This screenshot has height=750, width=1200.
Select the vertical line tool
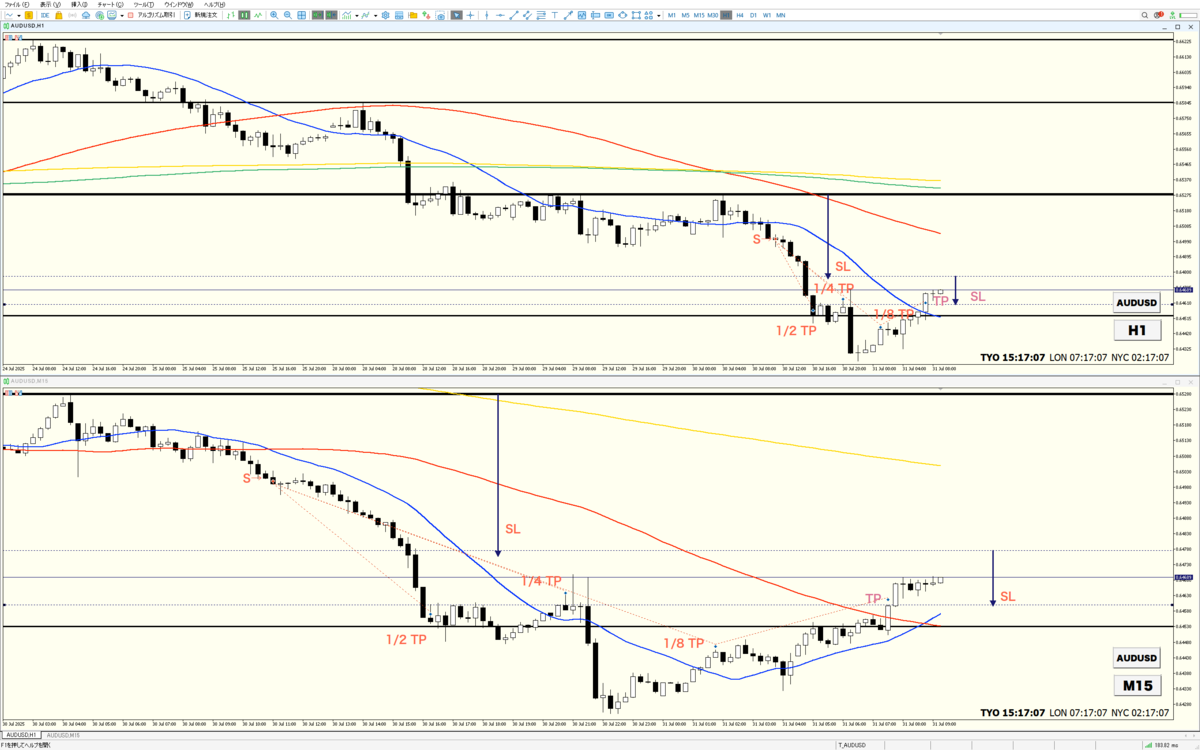coord(486,16)
